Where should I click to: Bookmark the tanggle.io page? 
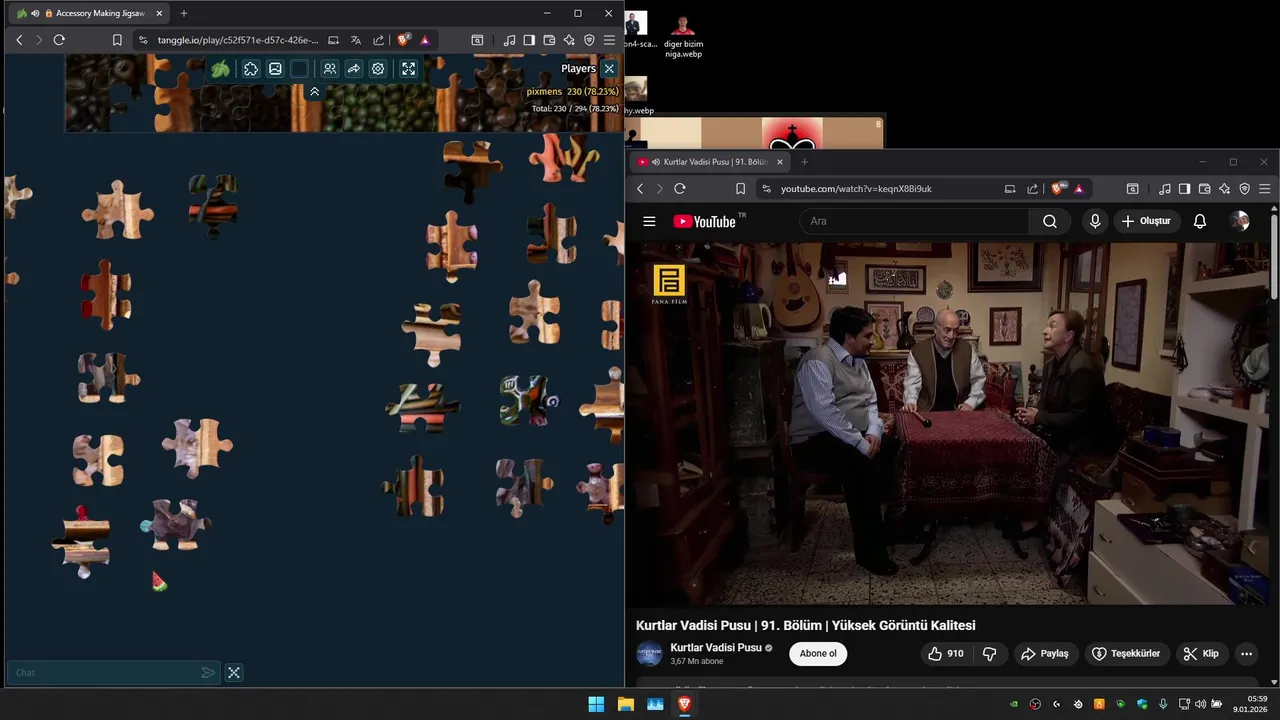coord(117,40)
